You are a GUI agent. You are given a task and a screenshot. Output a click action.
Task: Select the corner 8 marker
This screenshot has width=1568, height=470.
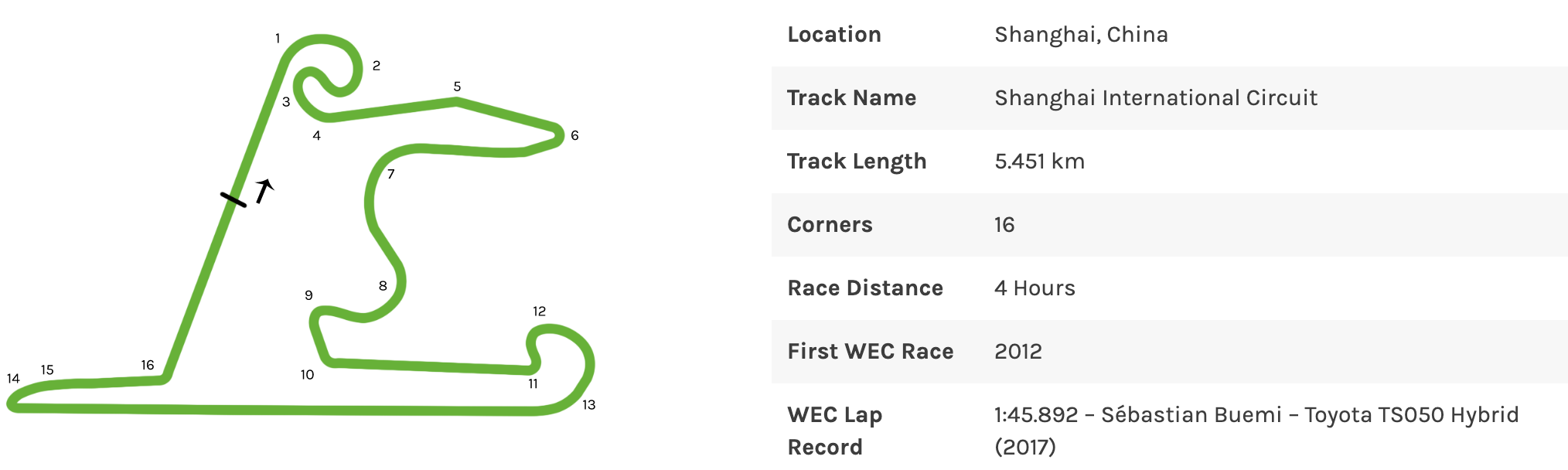pyautogui.click(x=383, y=286)
